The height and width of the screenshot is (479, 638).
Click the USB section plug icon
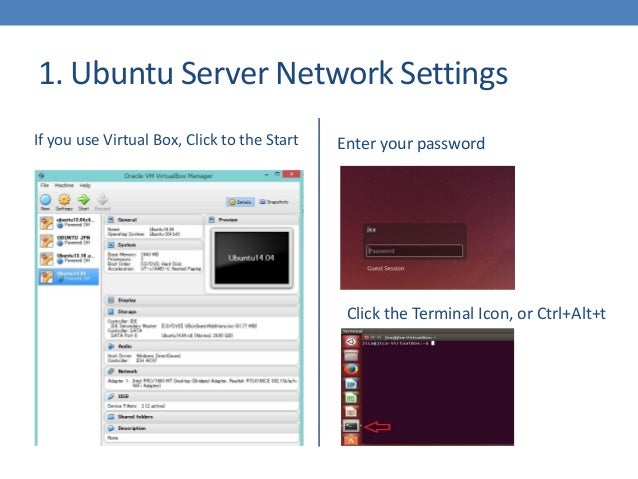point(111,396)
